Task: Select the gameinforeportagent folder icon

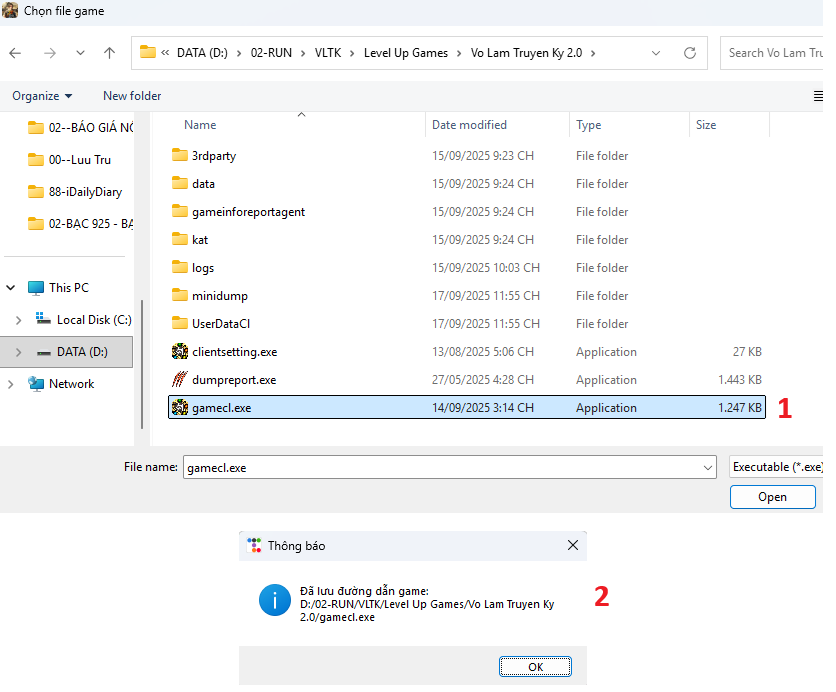Action: [x=180, y=212]
